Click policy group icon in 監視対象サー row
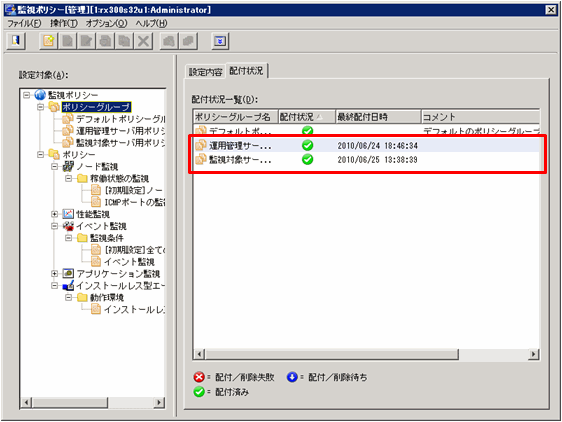 pyautogui.click(x=201, y=159)
